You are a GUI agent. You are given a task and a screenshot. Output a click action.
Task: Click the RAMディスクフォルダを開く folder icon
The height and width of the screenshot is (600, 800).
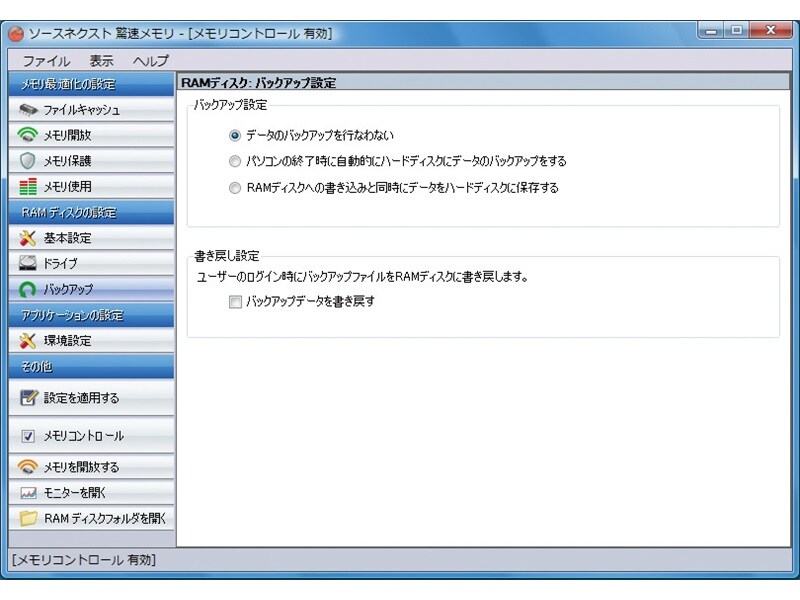coord(29,518)
